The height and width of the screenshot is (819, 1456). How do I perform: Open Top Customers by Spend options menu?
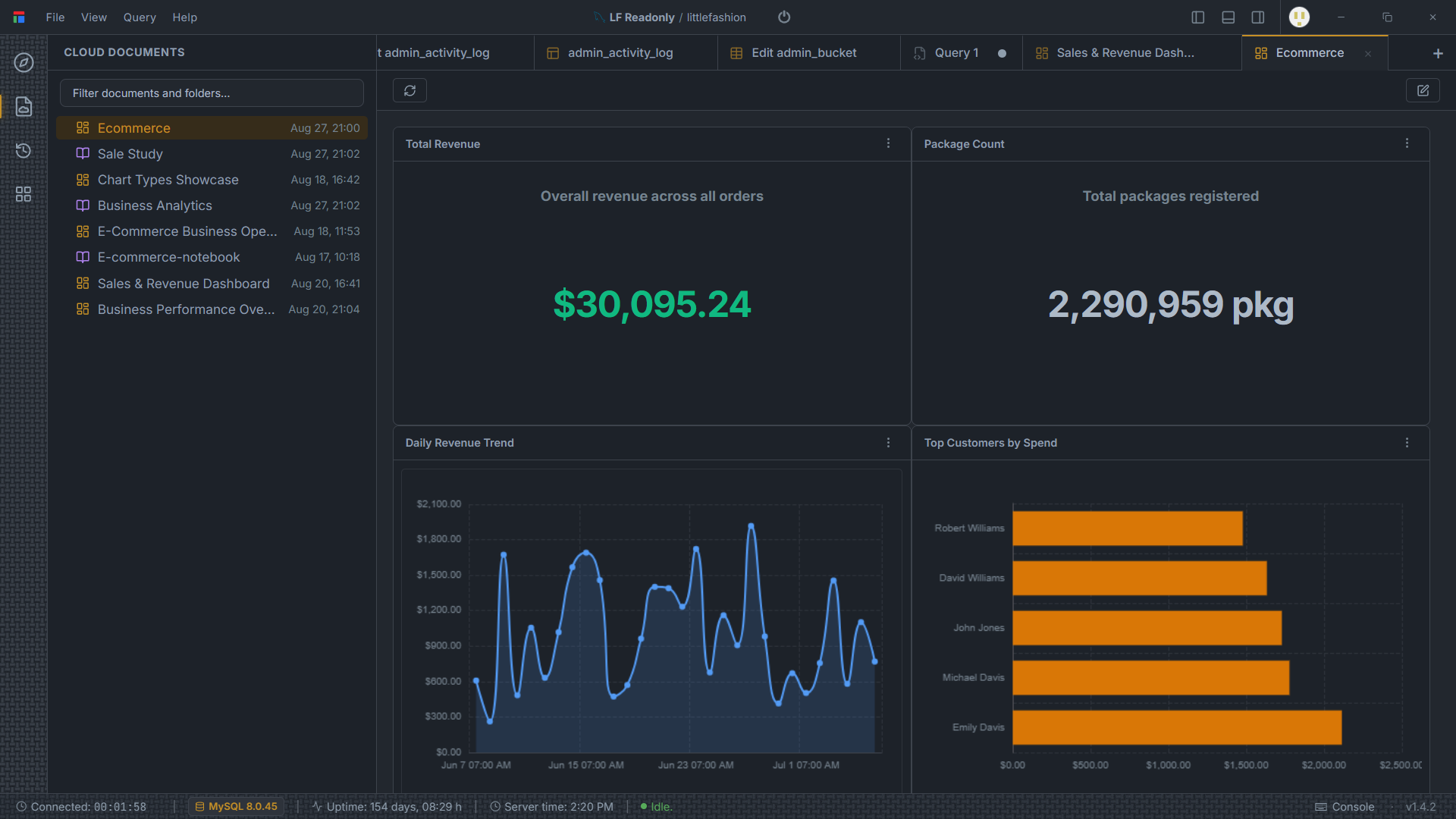1407,442
